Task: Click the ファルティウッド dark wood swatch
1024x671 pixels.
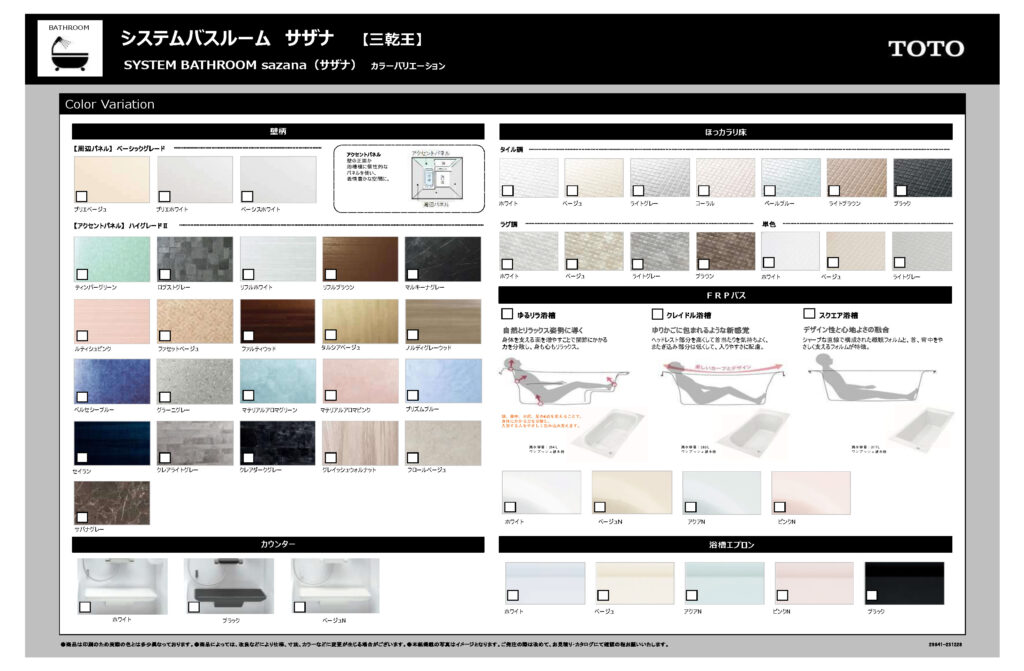Action: pyautogui.click(x=278, y=321)
